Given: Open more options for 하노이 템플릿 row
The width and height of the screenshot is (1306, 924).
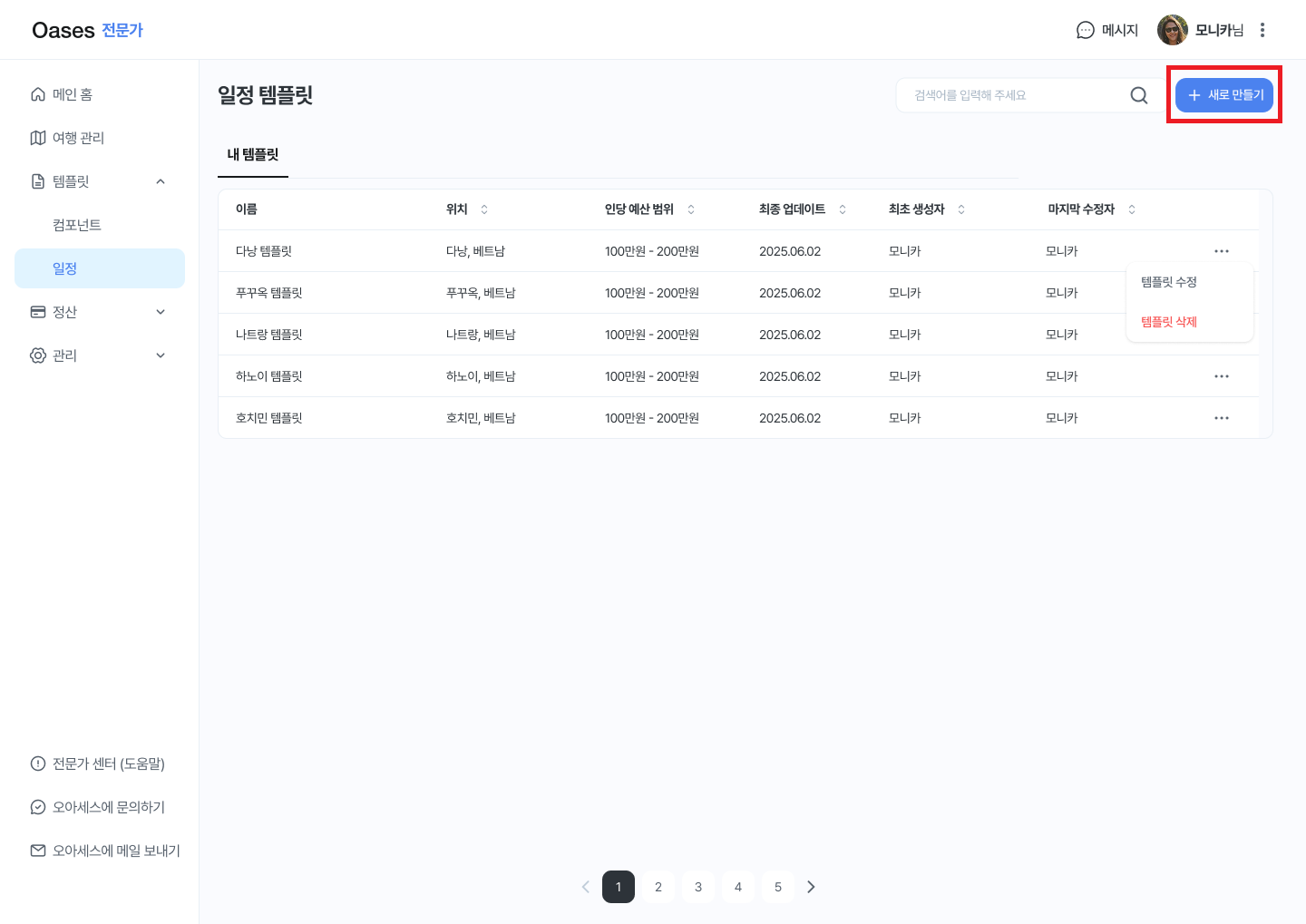Looking at the screenshot, I should (x=1221, y=376).
